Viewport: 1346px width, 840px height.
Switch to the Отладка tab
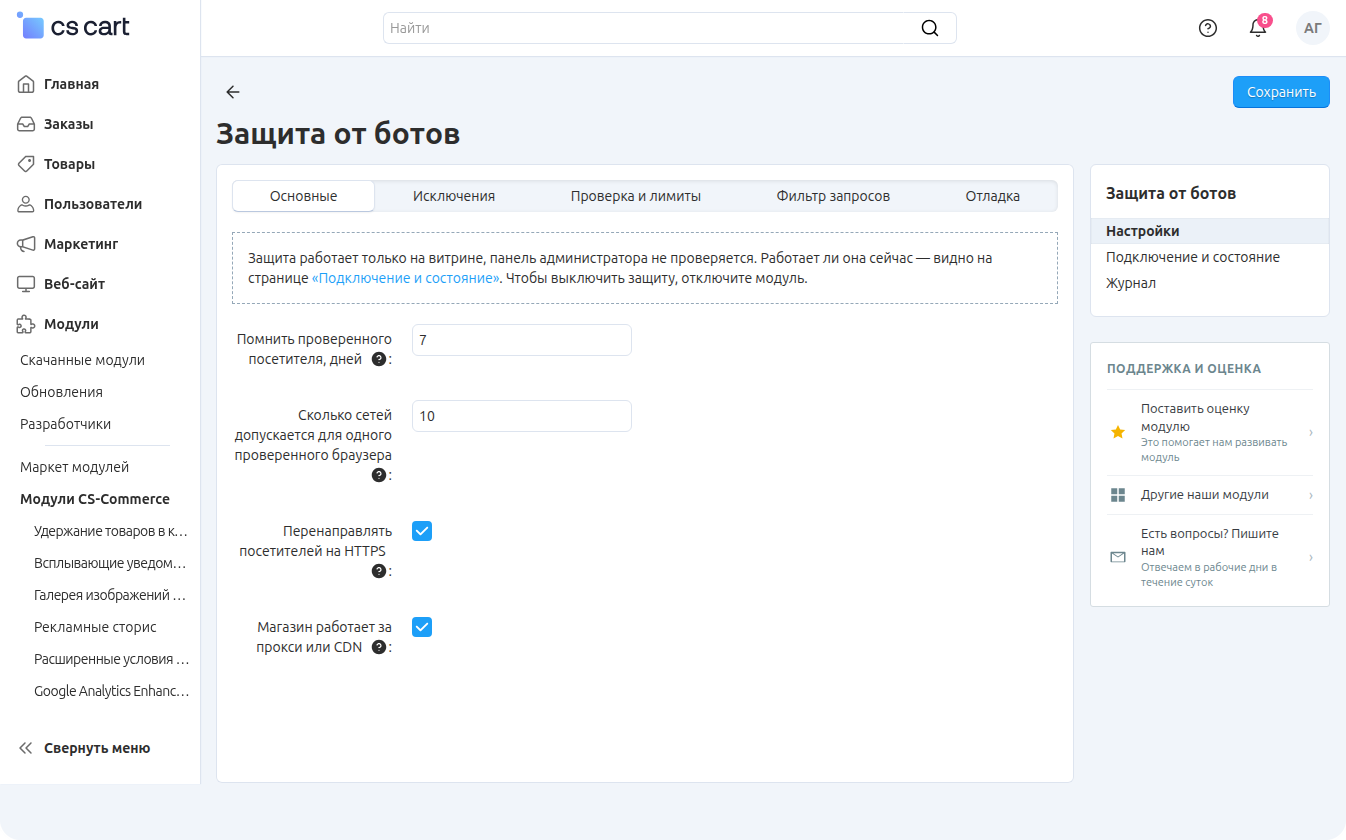point(993,196)
